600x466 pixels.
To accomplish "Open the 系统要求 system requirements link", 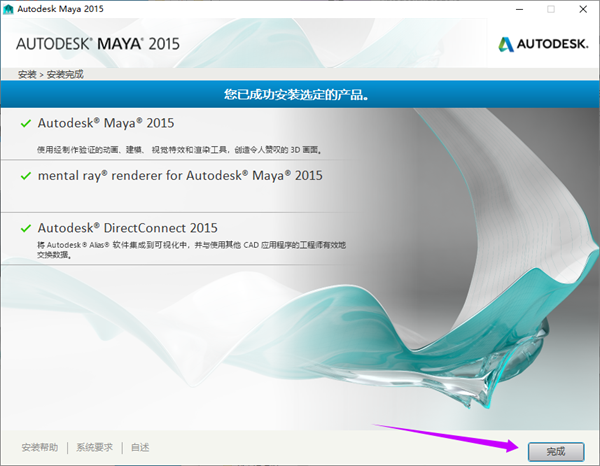I will click(x=97, y=447).
